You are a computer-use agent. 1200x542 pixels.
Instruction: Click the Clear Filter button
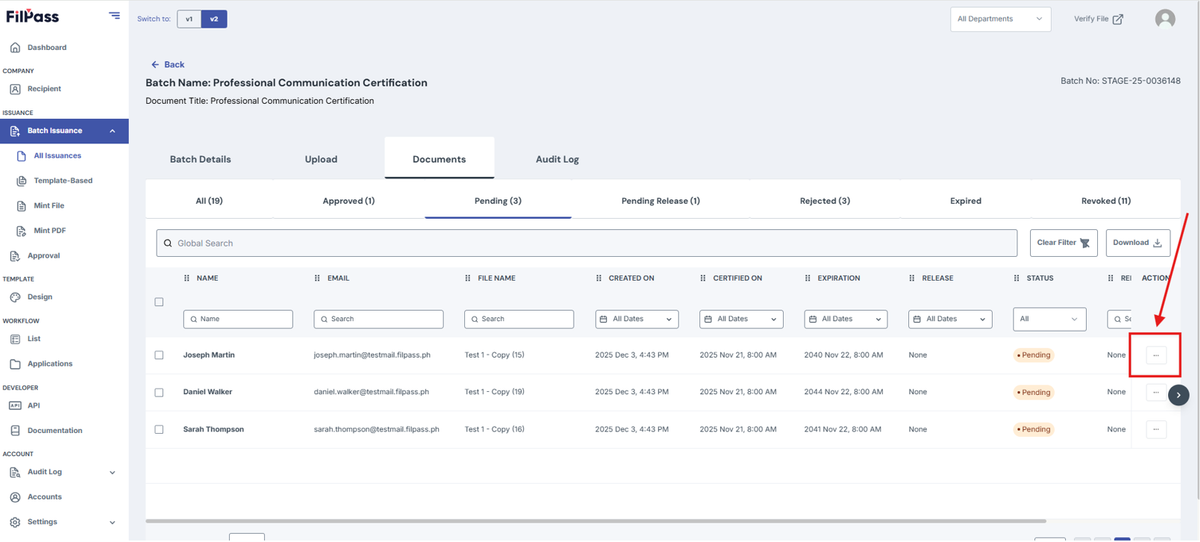(1064, 243)
